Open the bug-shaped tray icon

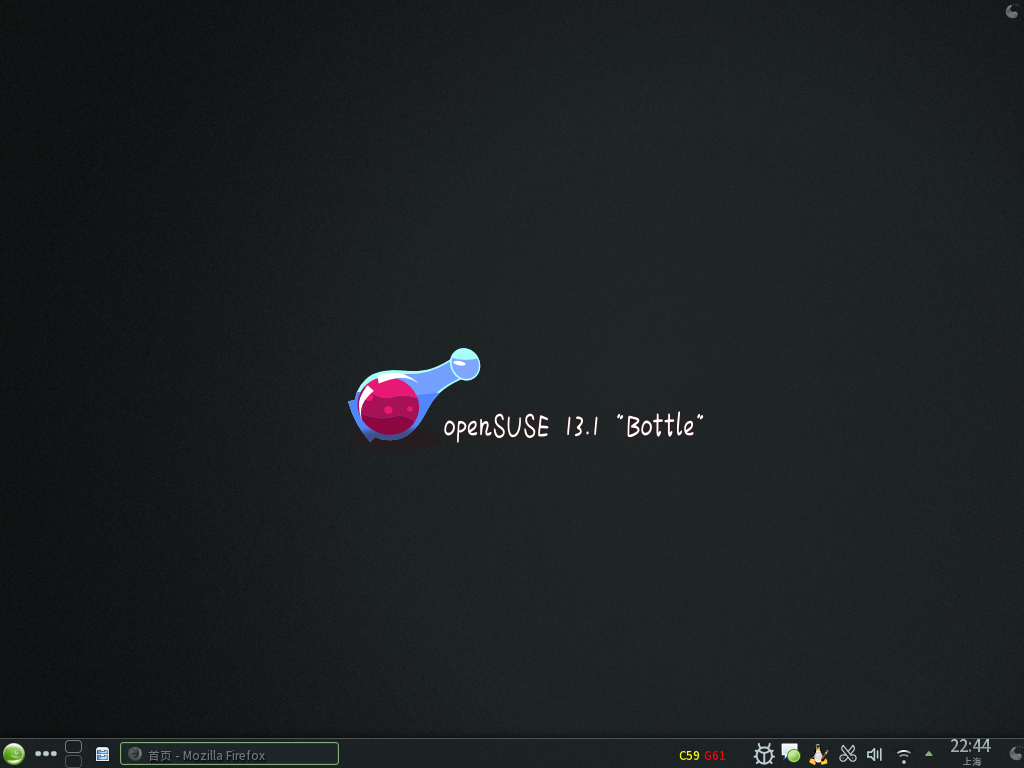click(764, 754)
